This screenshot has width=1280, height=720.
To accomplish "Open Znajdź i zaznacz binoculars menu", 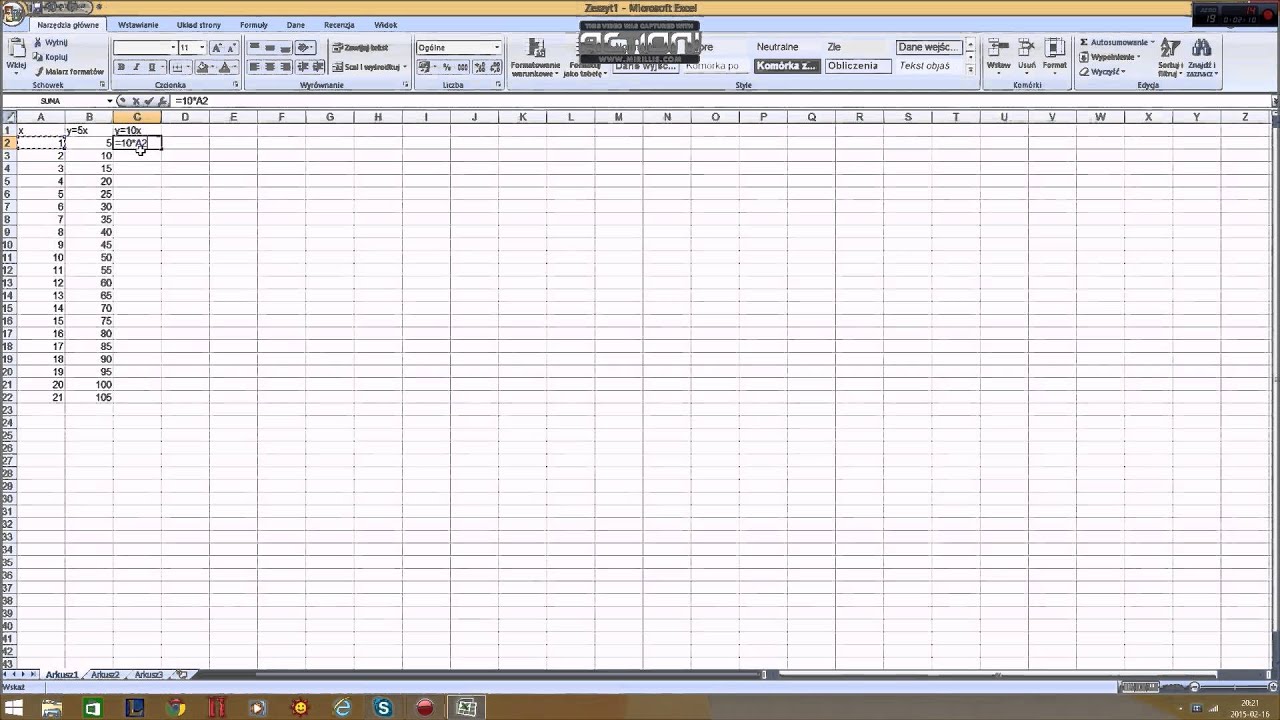I will coord(1202,58).
